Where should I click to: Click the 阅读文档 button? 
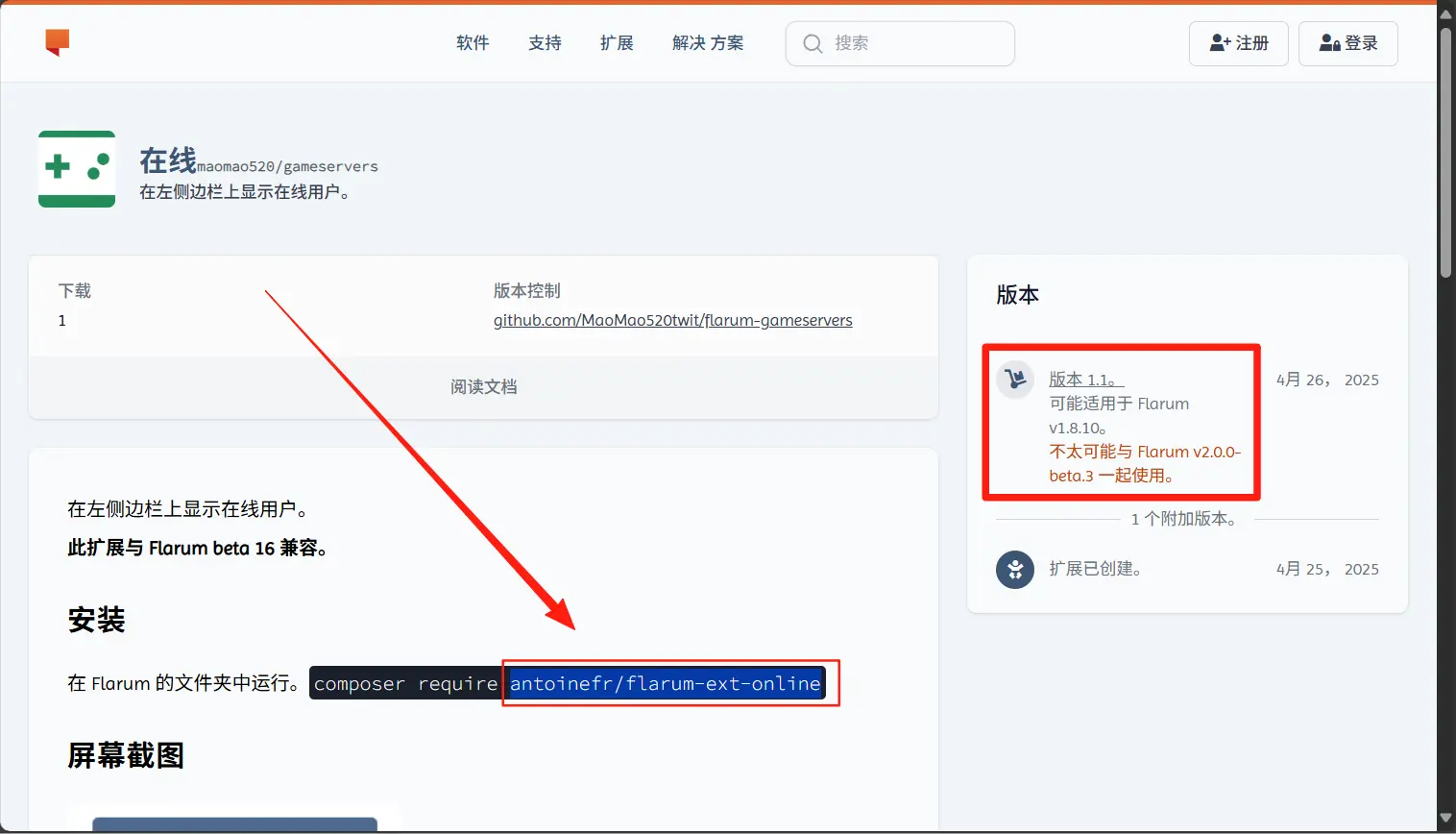pos(483,387)
